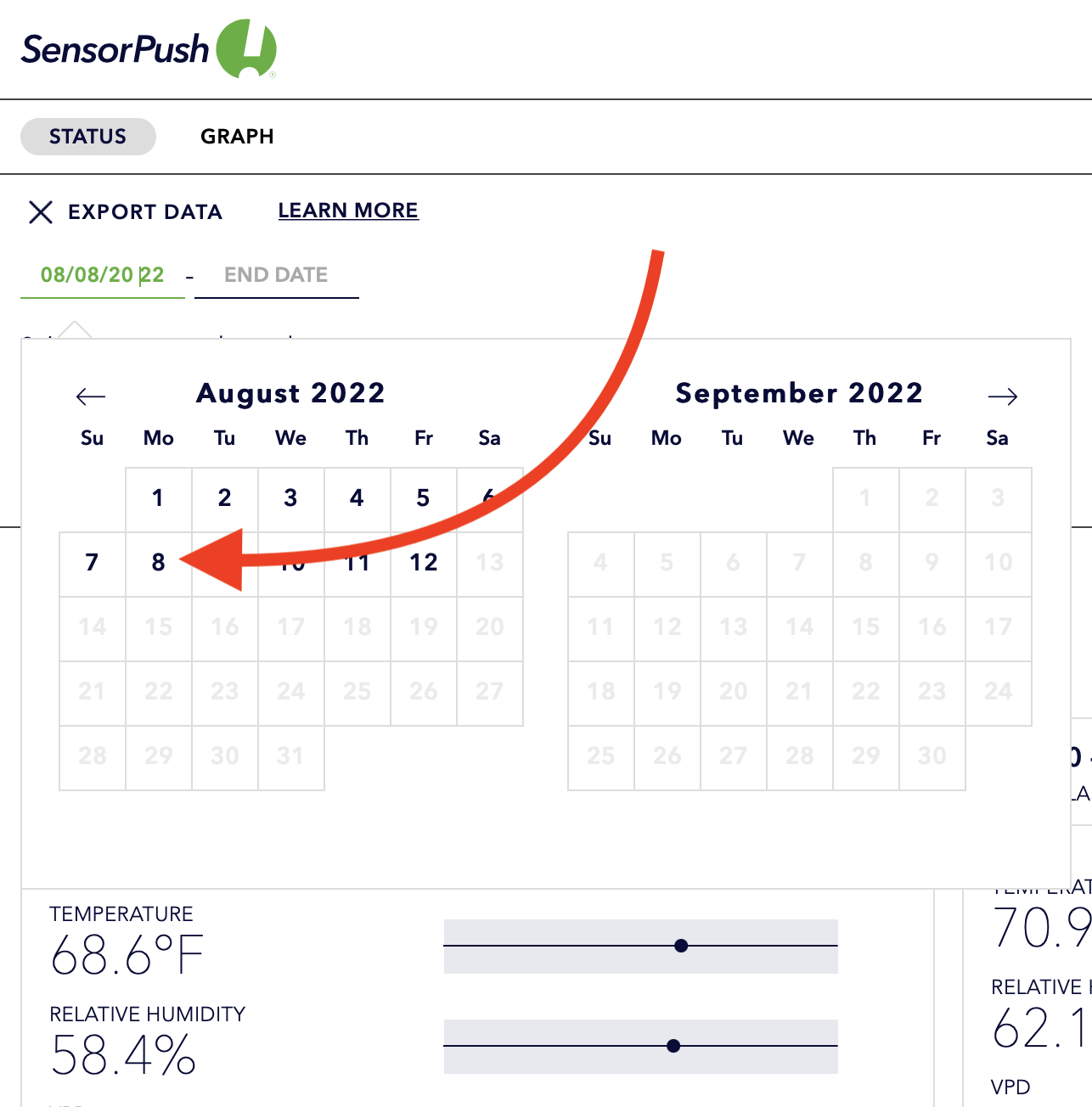Viewport: 1092px width, 1107px height.
Task: Choose August 2 in the calendar
Action: pyautogui.click(x=225, y=499)
